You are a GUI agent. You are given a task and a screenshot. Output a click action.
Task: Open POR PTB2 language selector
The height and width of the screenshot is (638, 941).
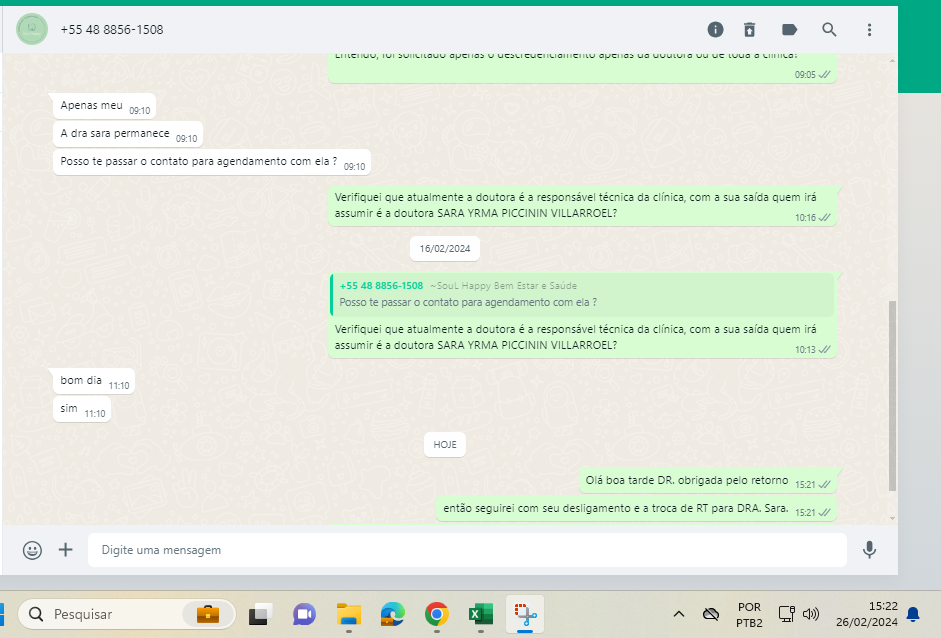(x=749, y=615)
